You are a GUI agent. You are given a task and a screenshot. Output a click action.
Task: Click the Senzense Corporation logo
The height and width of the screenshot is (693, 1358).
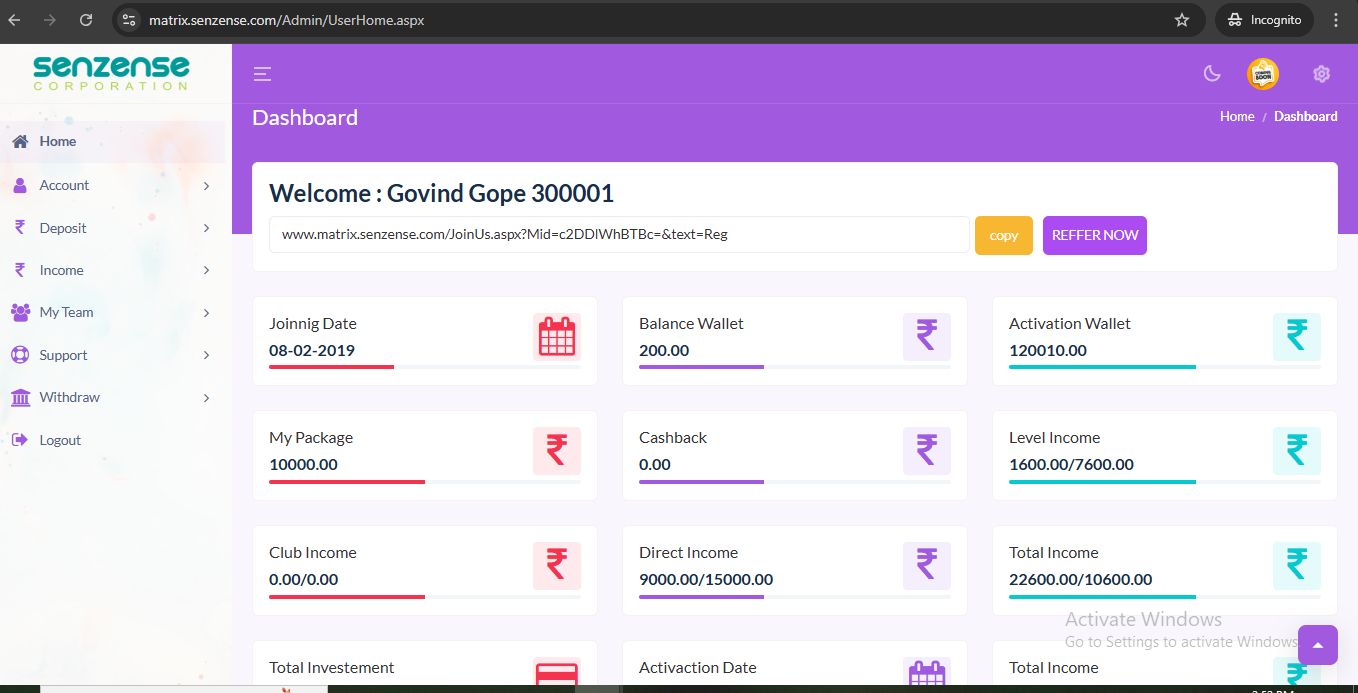point(111,72)
